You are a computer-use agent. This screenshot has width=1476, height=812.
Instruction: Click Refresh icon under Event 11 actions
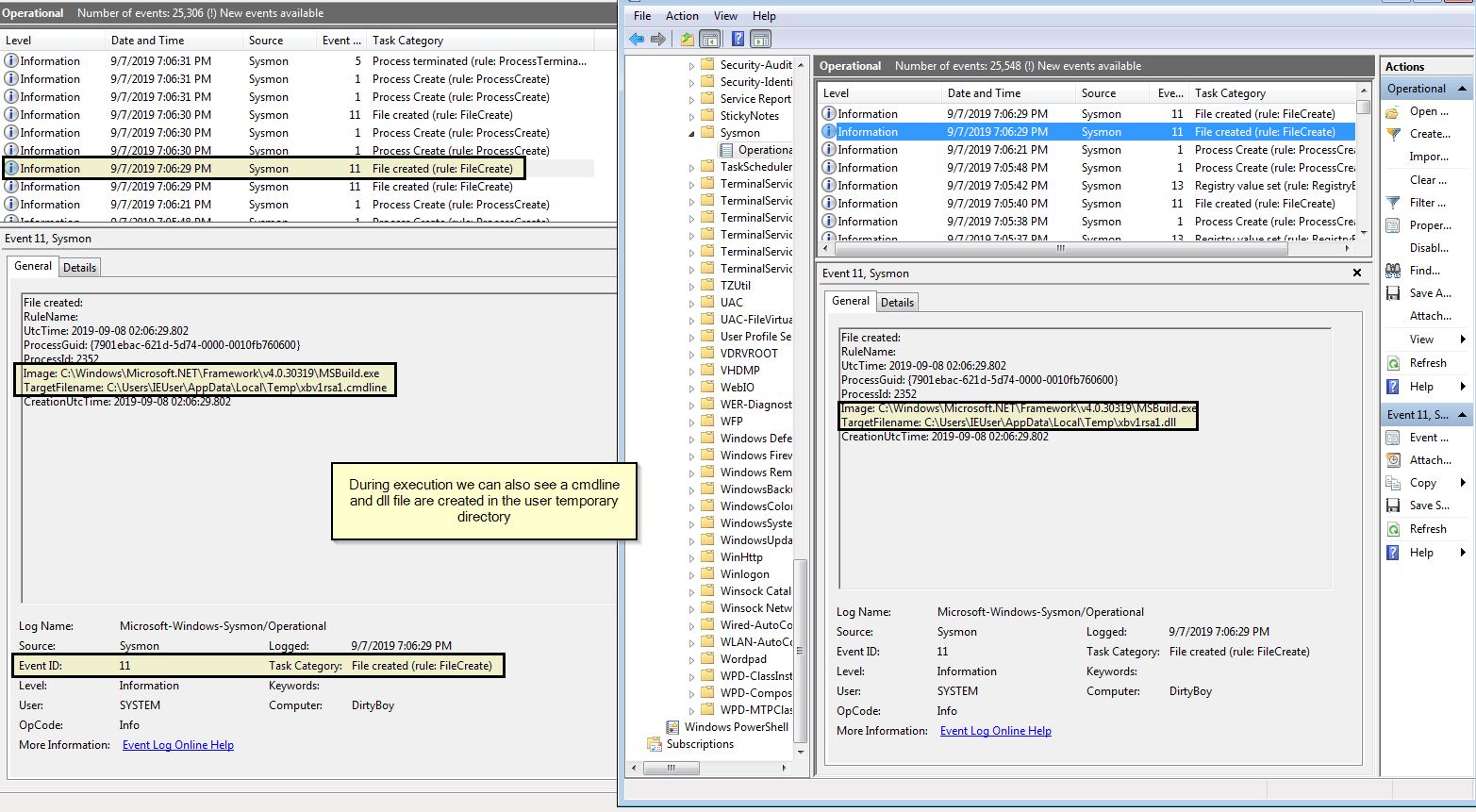1393,529
